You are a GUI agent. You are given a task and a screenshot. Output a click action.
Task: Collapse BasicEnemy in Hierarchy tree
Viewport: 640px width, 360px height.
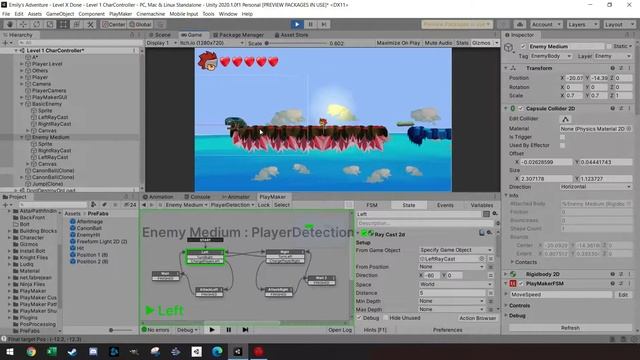tap(22, 104)
